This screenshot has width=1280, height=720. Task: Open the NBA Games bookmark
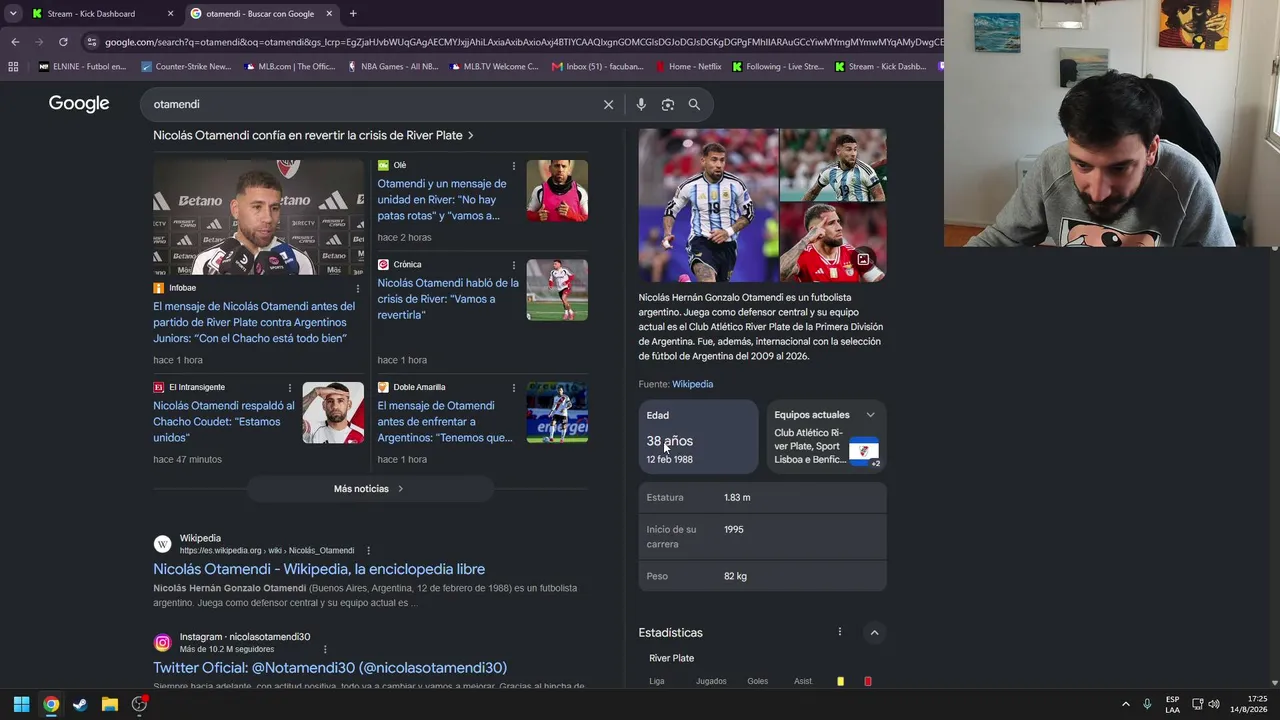coord(393,67)
